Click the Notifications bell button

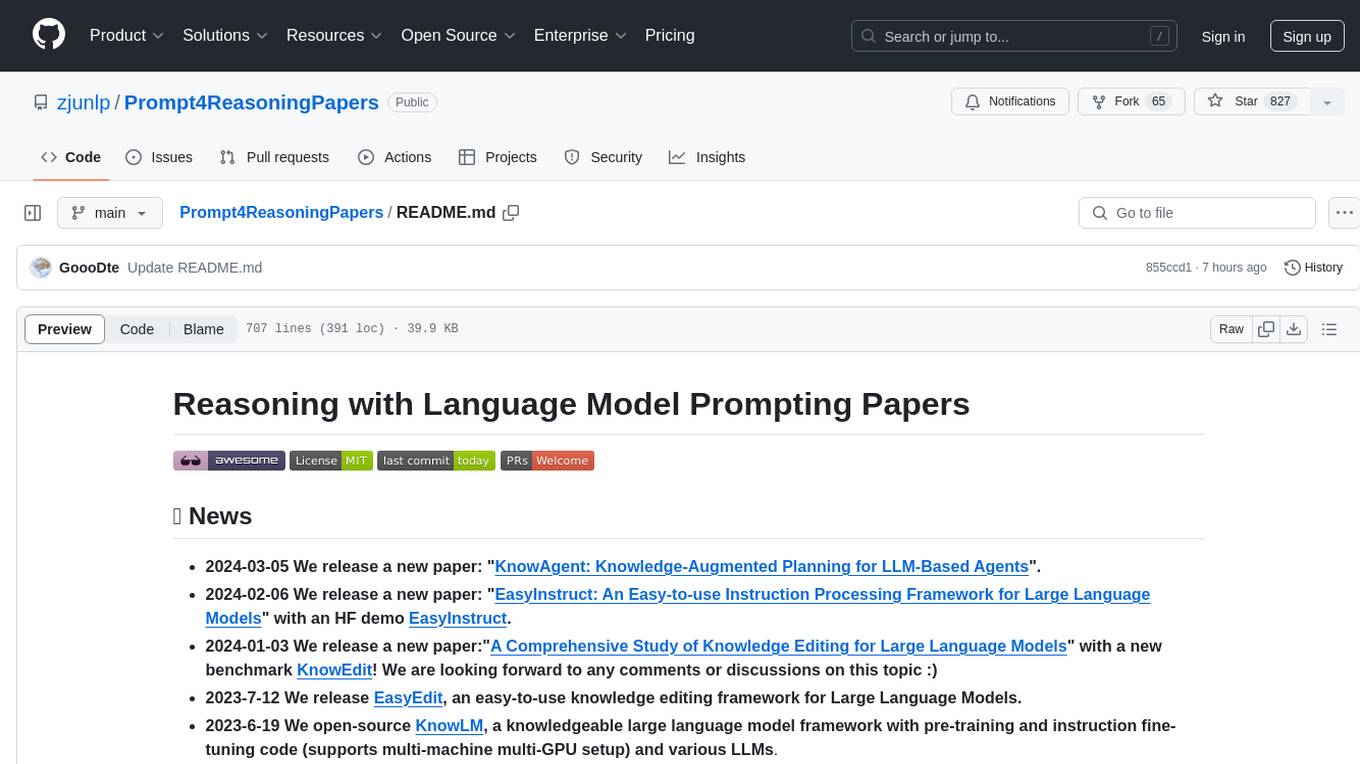tap(1010, 102)
